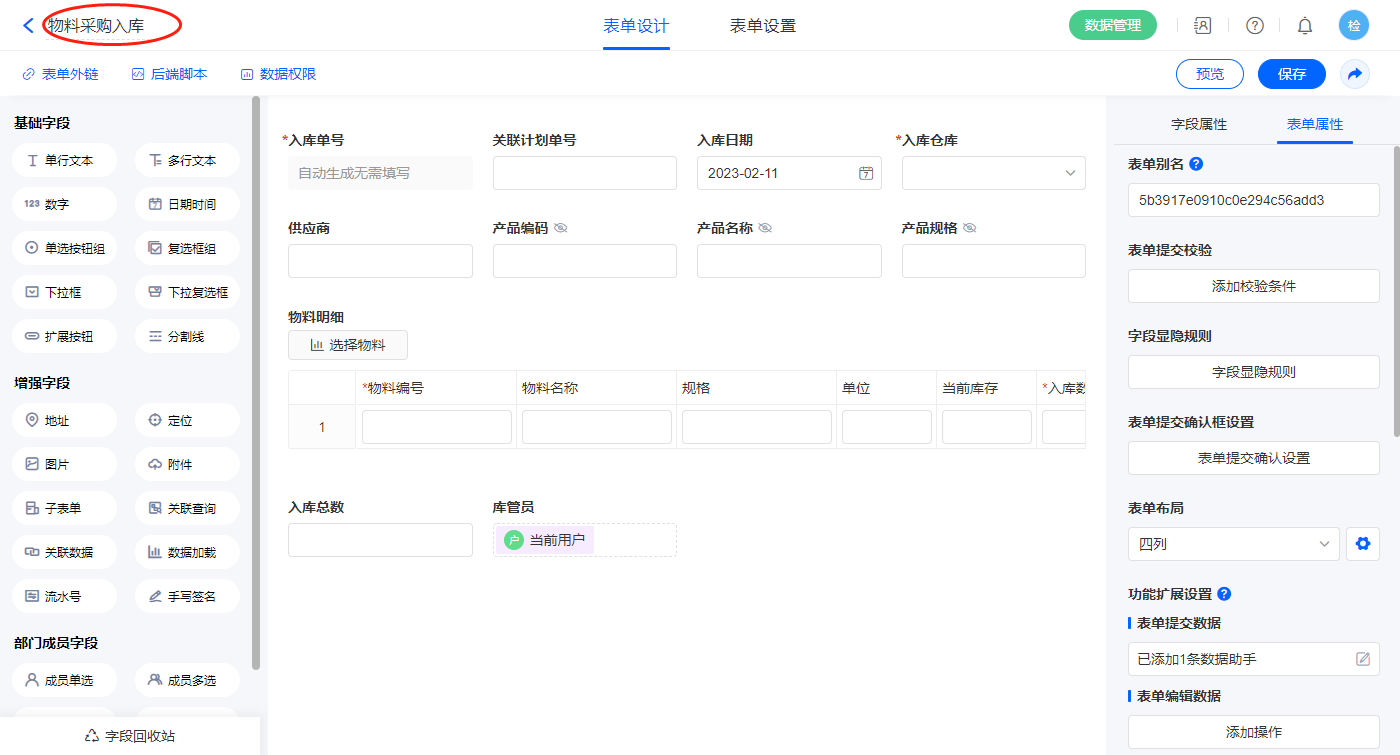1400x755 pixels.
Task: Open the 表单布局 四列 dropdown
Action: tap(1232, 545)
